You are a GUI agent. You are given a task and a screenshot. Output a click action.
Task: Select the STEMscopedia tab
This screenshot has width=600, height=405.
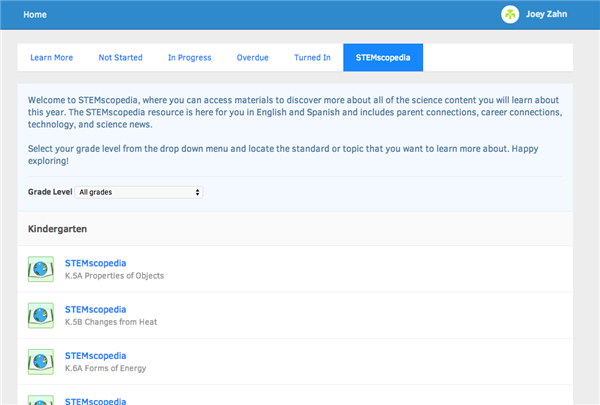pos(383,58)
